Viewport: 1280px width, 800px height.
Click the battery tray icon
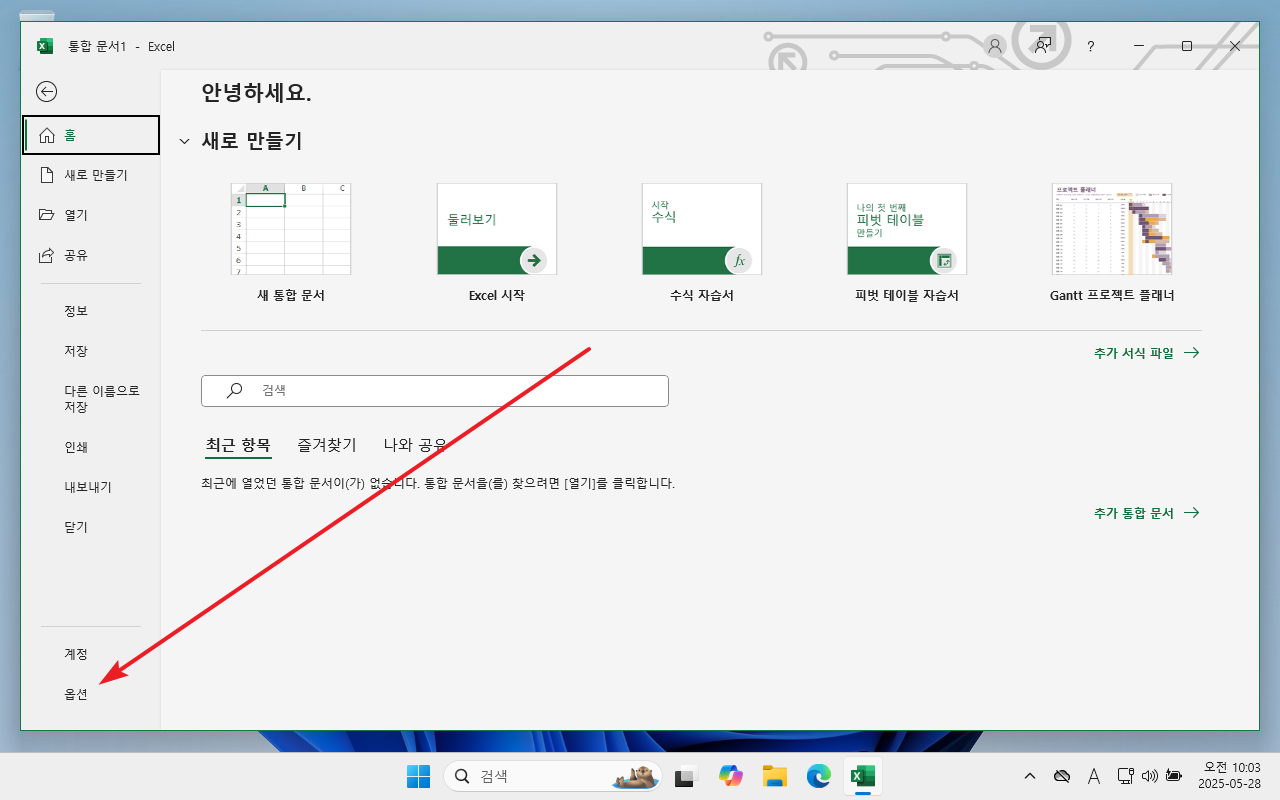click(x=1173, y=776)
